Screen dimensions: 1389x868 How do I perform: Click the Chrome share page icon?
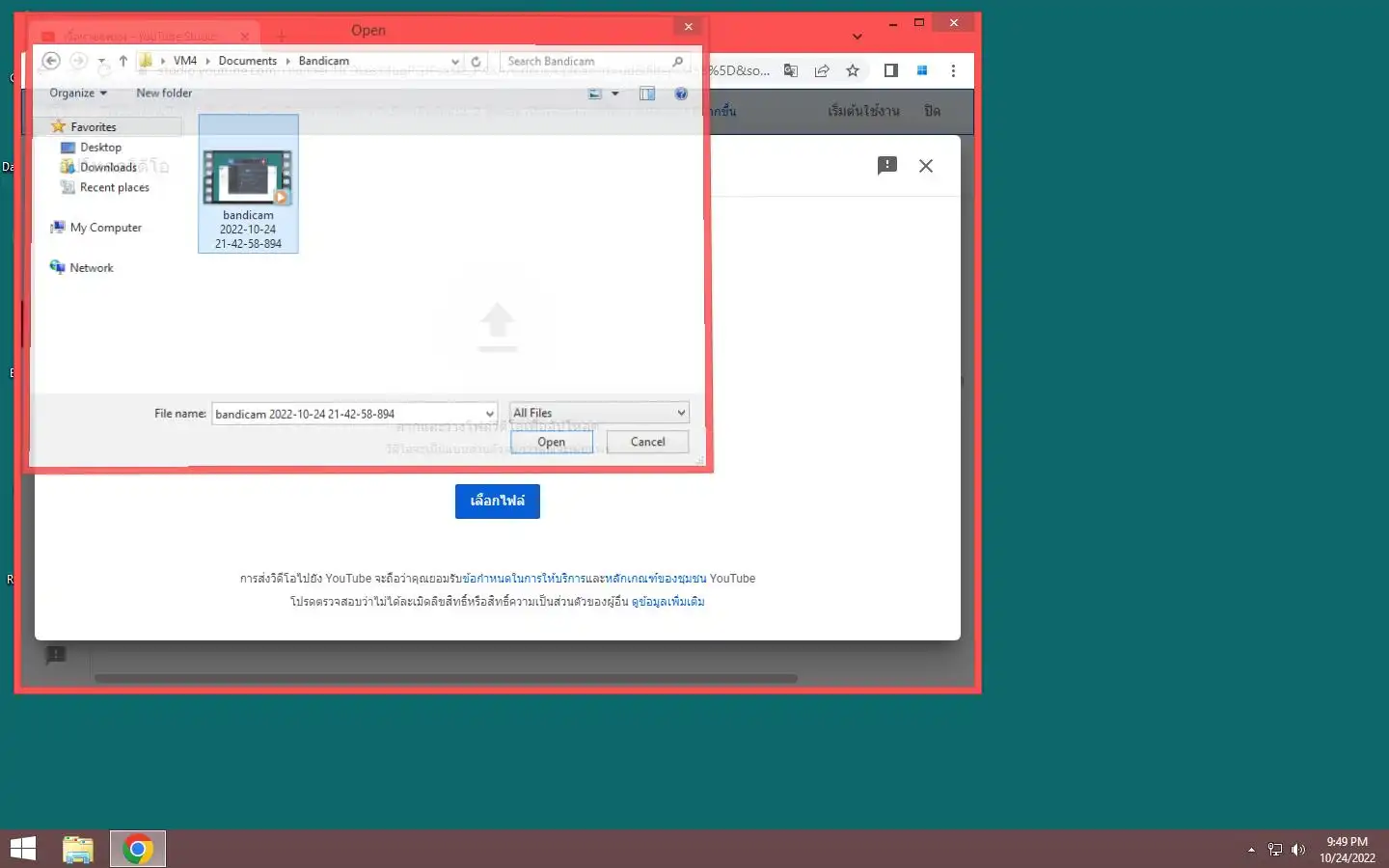tap(822, 70)
